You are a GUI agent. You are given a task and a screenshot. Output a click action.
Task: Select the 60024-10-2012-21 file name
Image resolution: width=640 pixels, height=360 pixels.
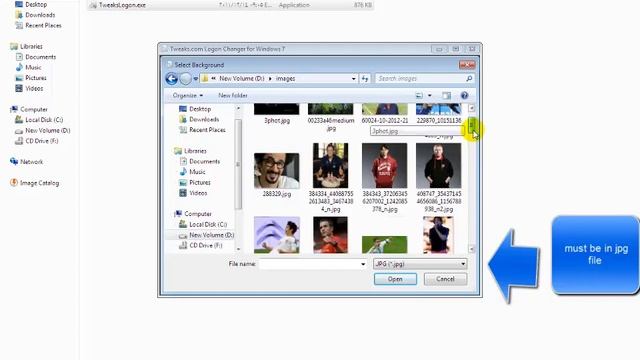tap(385, 120)
